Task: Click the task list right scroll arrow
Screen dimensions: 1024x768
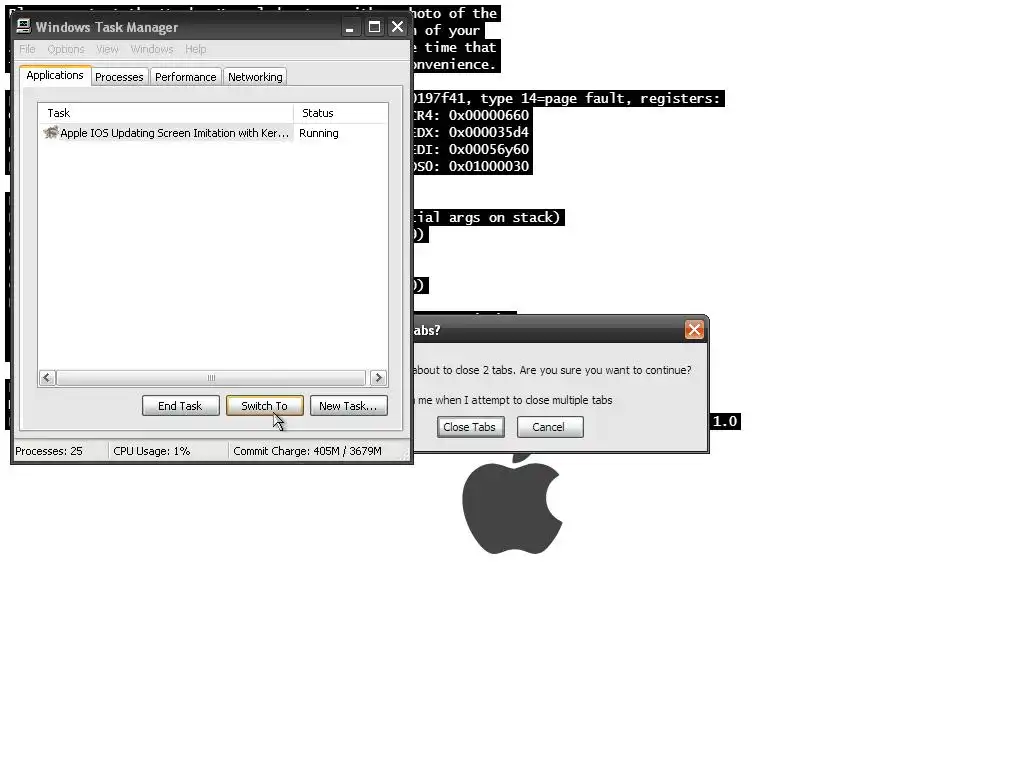Action: [379, 377]
